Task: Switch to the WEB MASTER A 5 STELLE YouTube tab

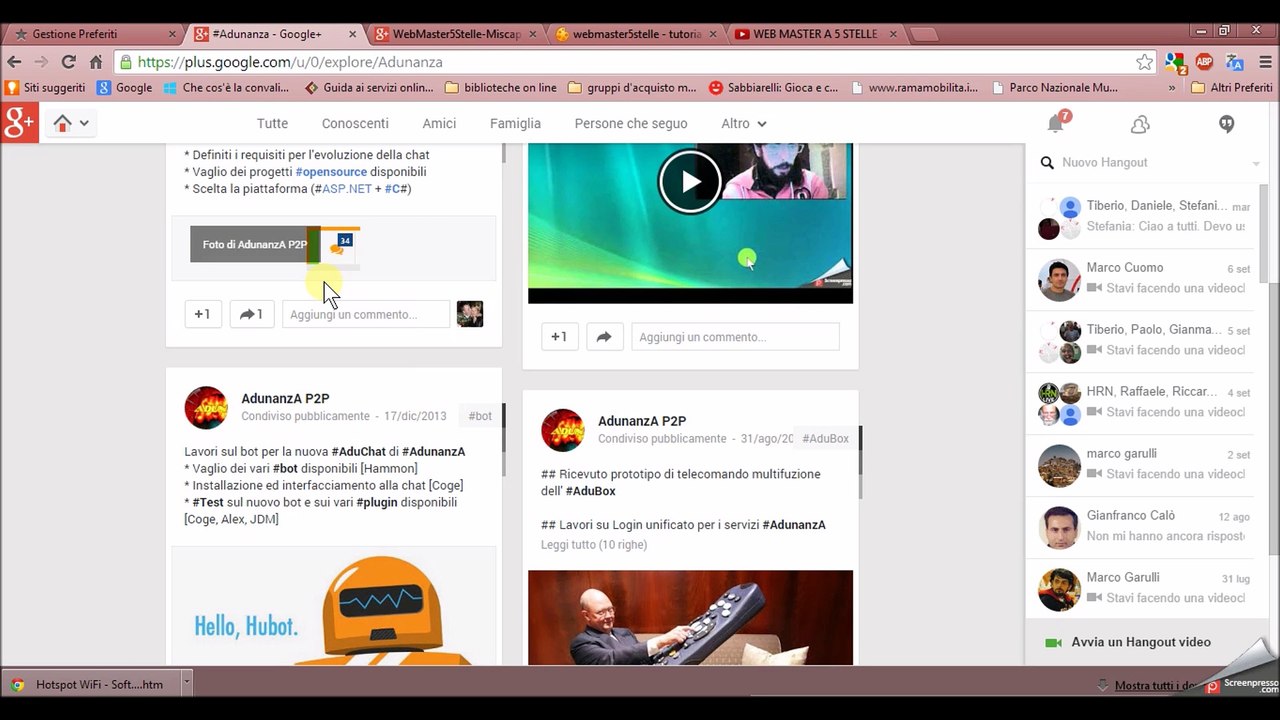Action: pyautogui.click(x=816, y=34)
